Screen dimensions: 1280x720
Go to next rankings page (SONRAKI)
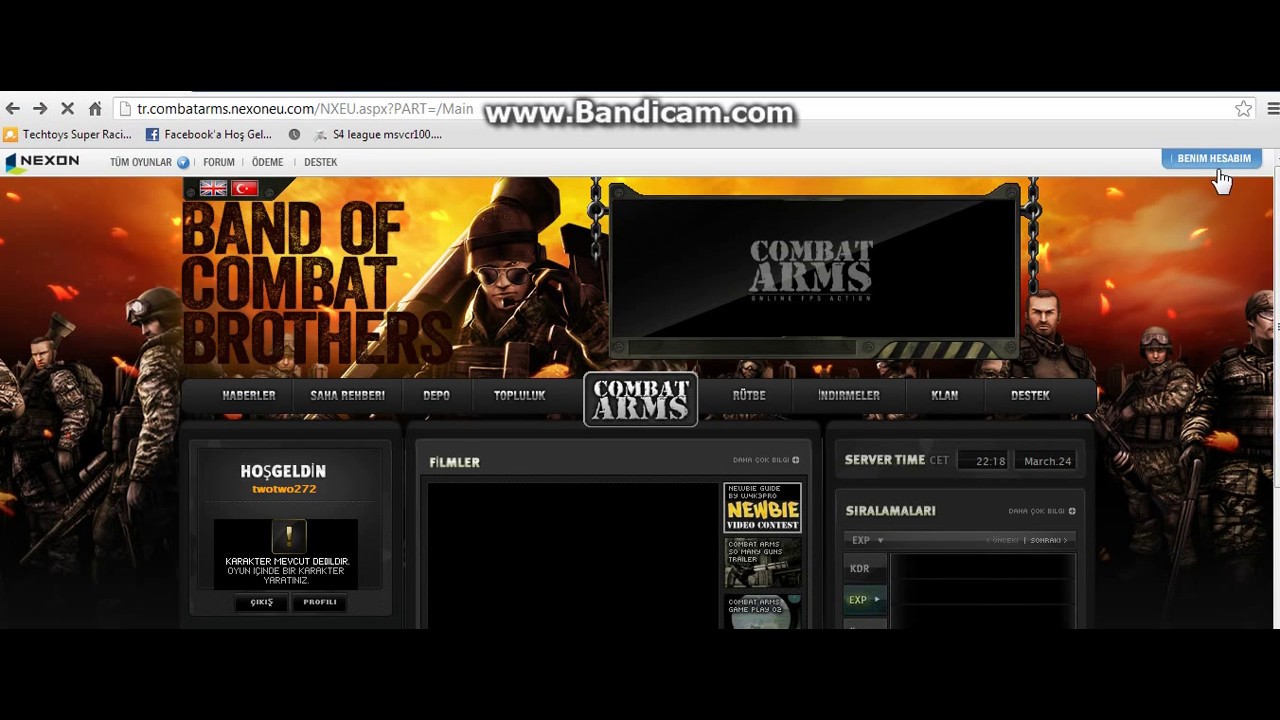point(1048,540)
